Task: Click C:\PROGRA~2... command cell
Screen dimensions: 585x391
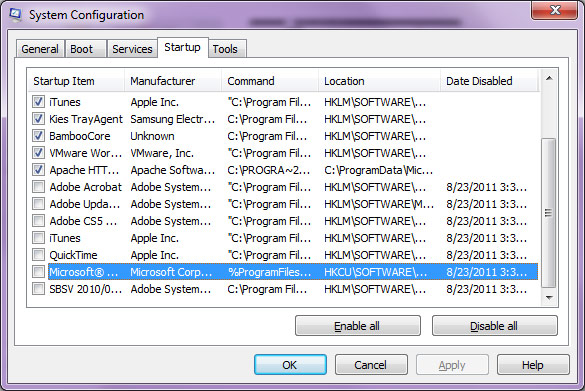Action: [269, 170]
